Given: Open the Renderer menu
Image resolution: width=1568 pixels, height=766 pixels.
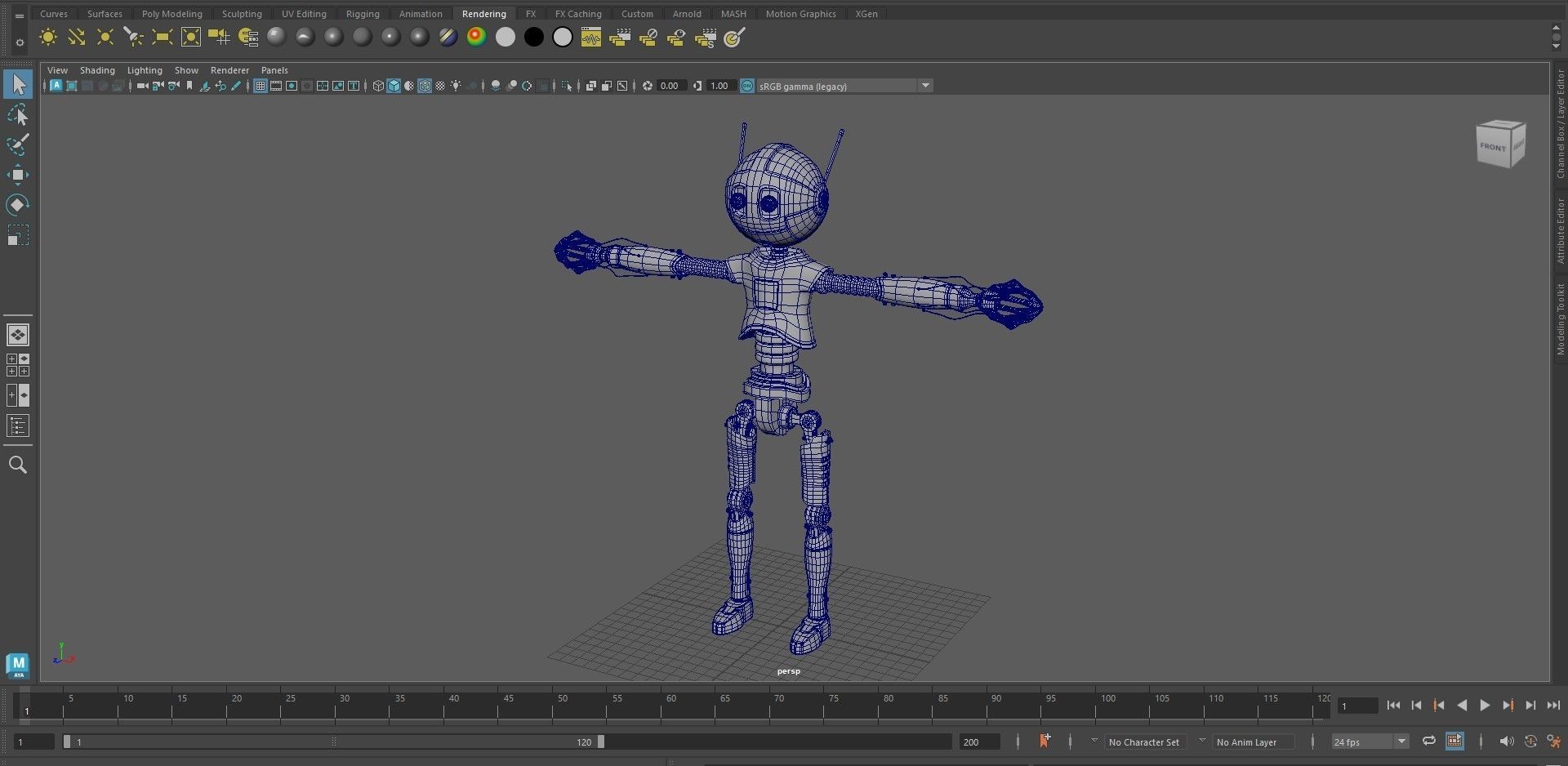Looking at the screenshot, I should point(229,70).
